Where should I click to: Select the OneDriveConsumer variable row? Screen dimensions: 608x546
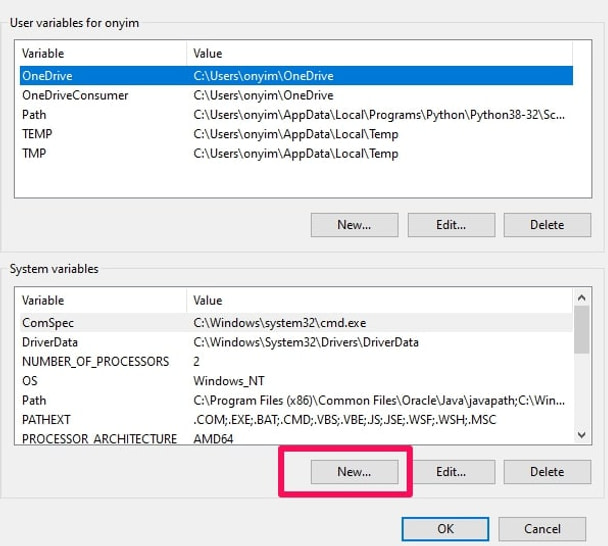click(x=296, y=95)
